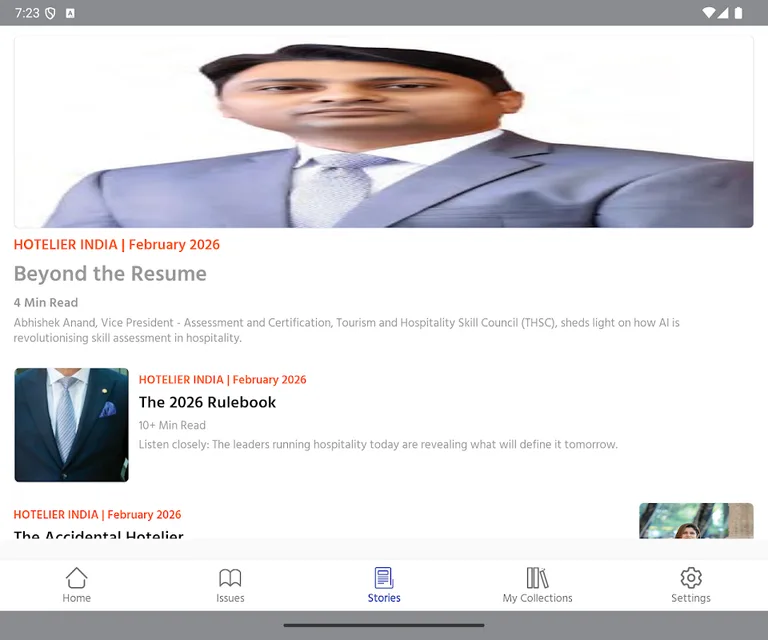Tap the shield icon in status bar
Image resolution: width=768 pixels, height=640 pixels.
click(x=50, y=13)
